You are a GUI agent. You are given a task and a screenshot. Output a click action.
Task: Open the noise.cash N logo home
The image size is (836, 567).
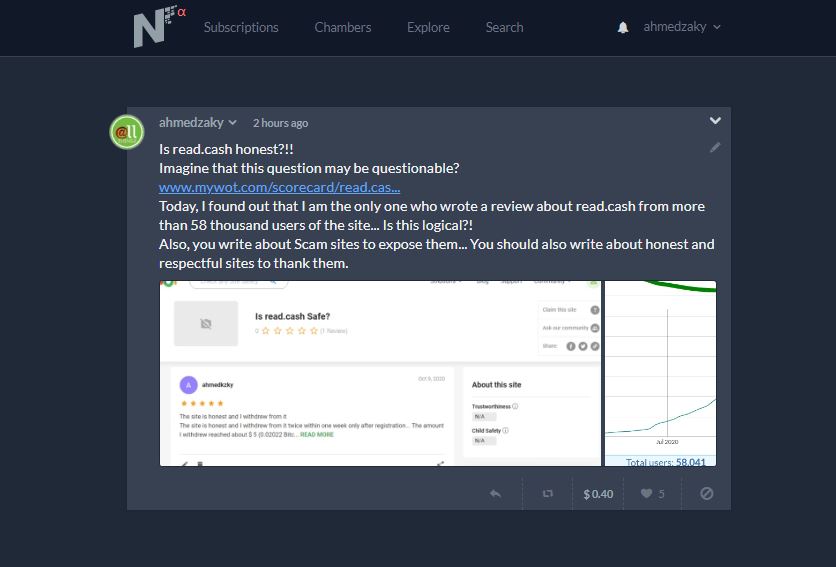coord(159,26)
